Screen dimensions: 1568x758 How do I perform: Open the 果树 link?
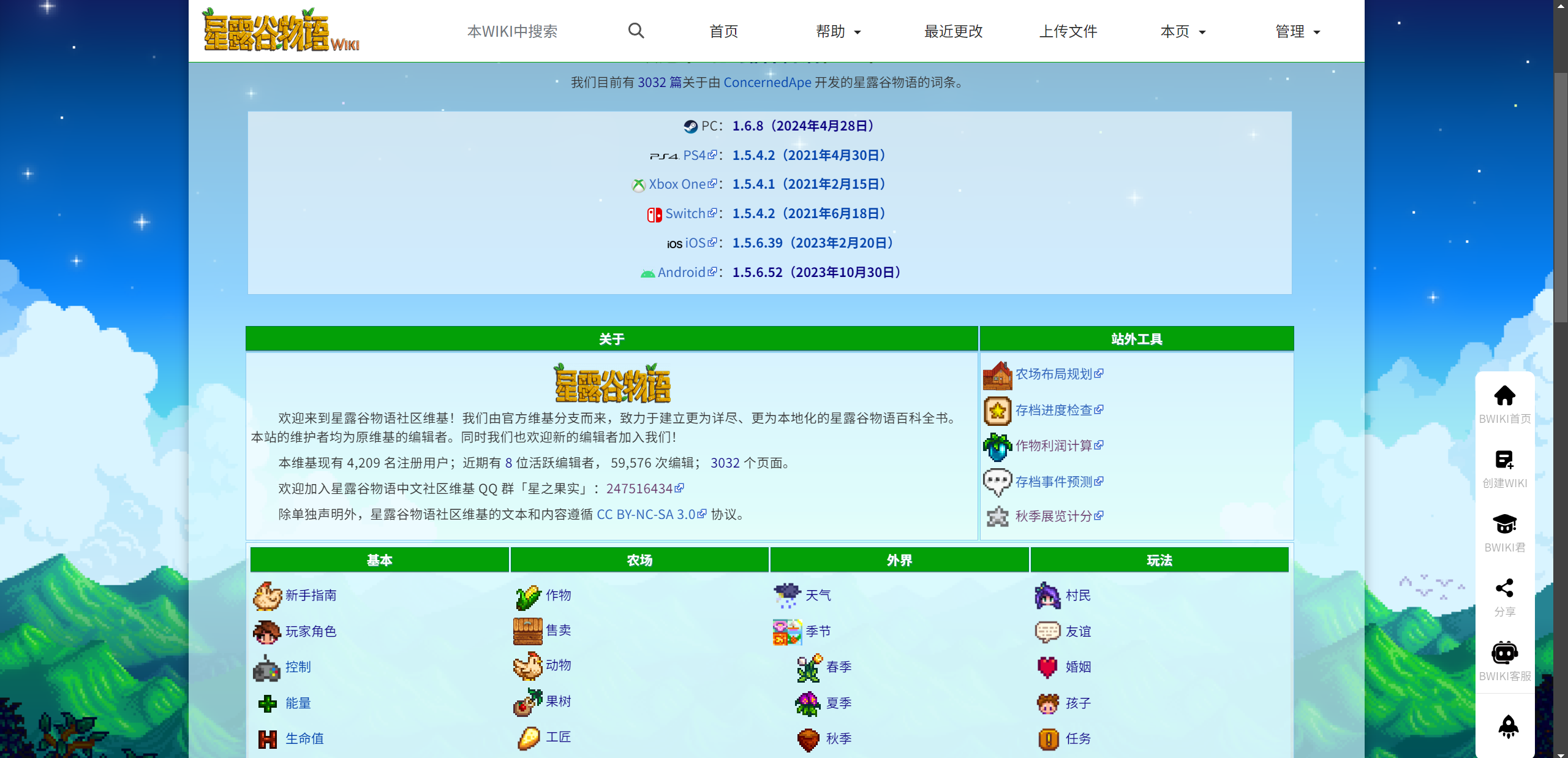pos(558,701)
